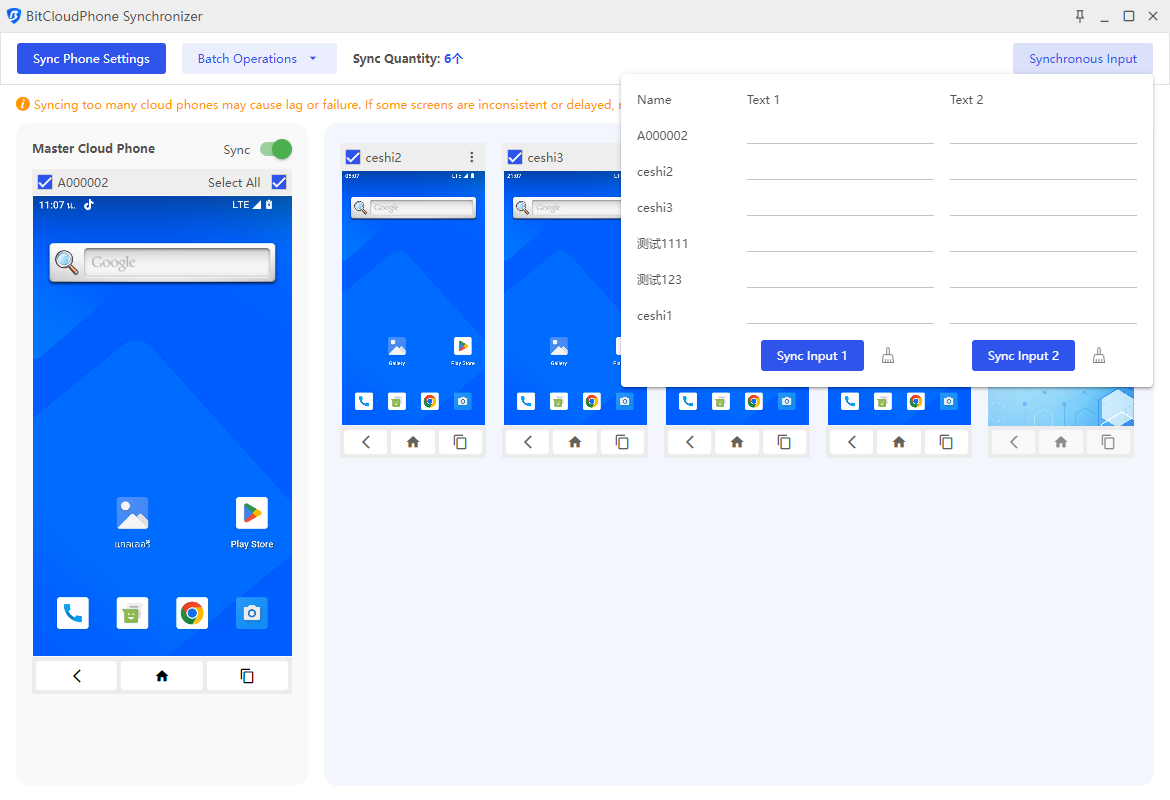The image size is (1170, 800).
Task: Open recent apps on master phone
Action: (247, 676)
